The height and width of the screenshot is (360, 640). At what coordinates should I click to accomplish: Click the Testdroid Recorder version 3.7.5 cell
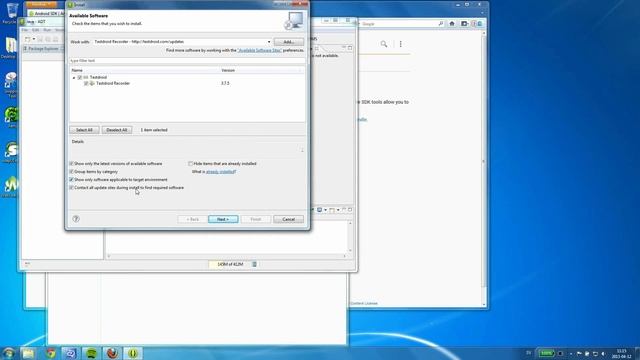[x=225, y=83]
